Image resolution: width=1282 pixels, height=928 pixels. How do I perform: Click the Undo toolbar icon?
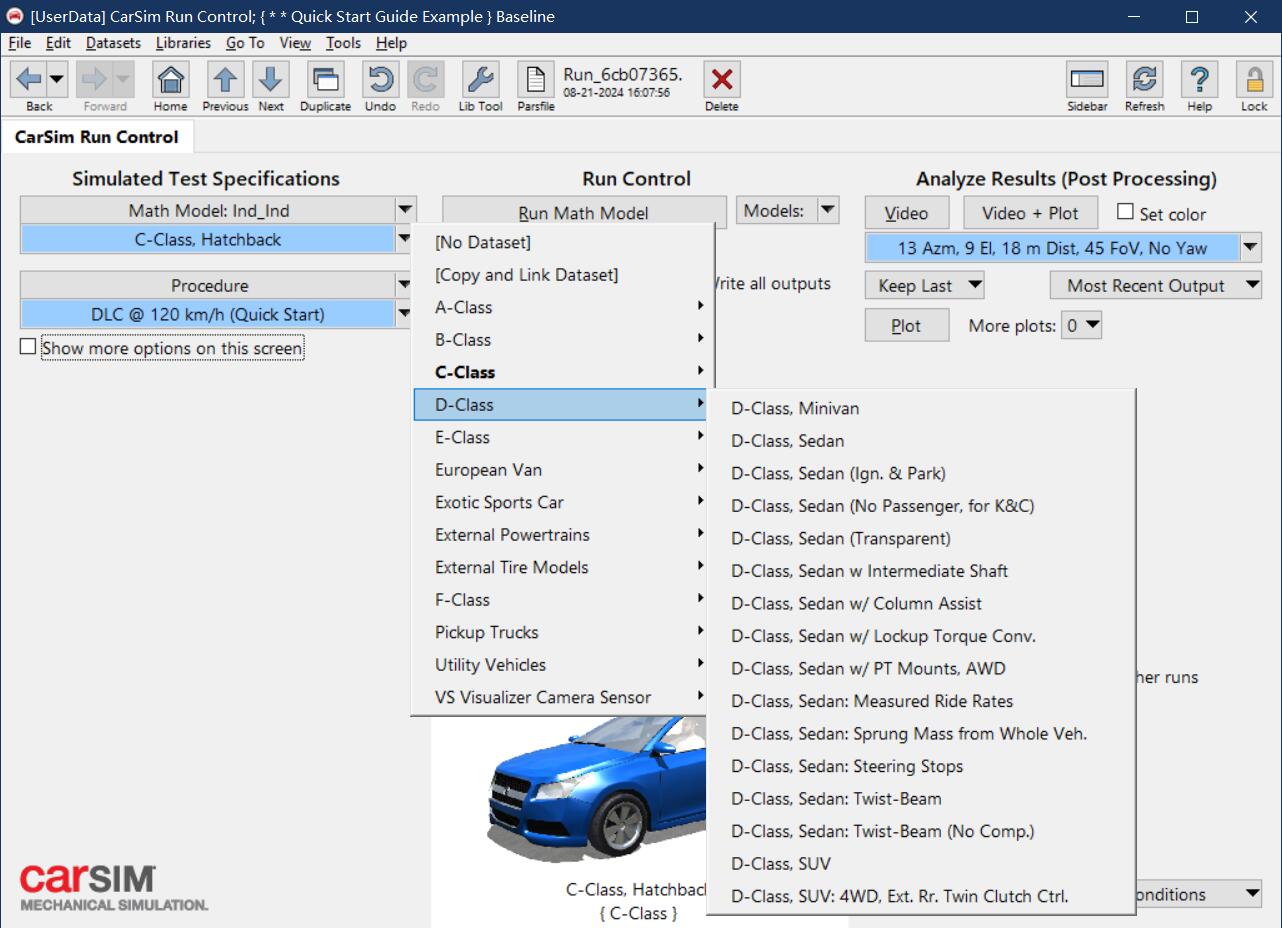(x=380, y=79)
